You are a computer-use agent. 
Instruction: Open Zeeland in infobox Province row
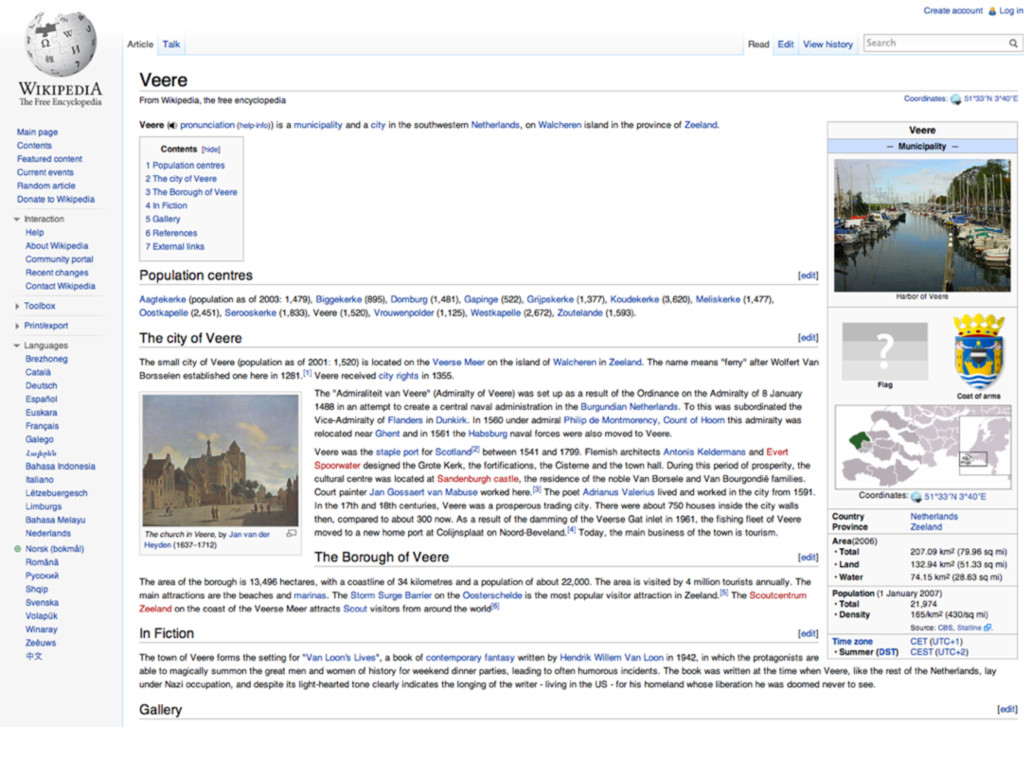[926, 527]
